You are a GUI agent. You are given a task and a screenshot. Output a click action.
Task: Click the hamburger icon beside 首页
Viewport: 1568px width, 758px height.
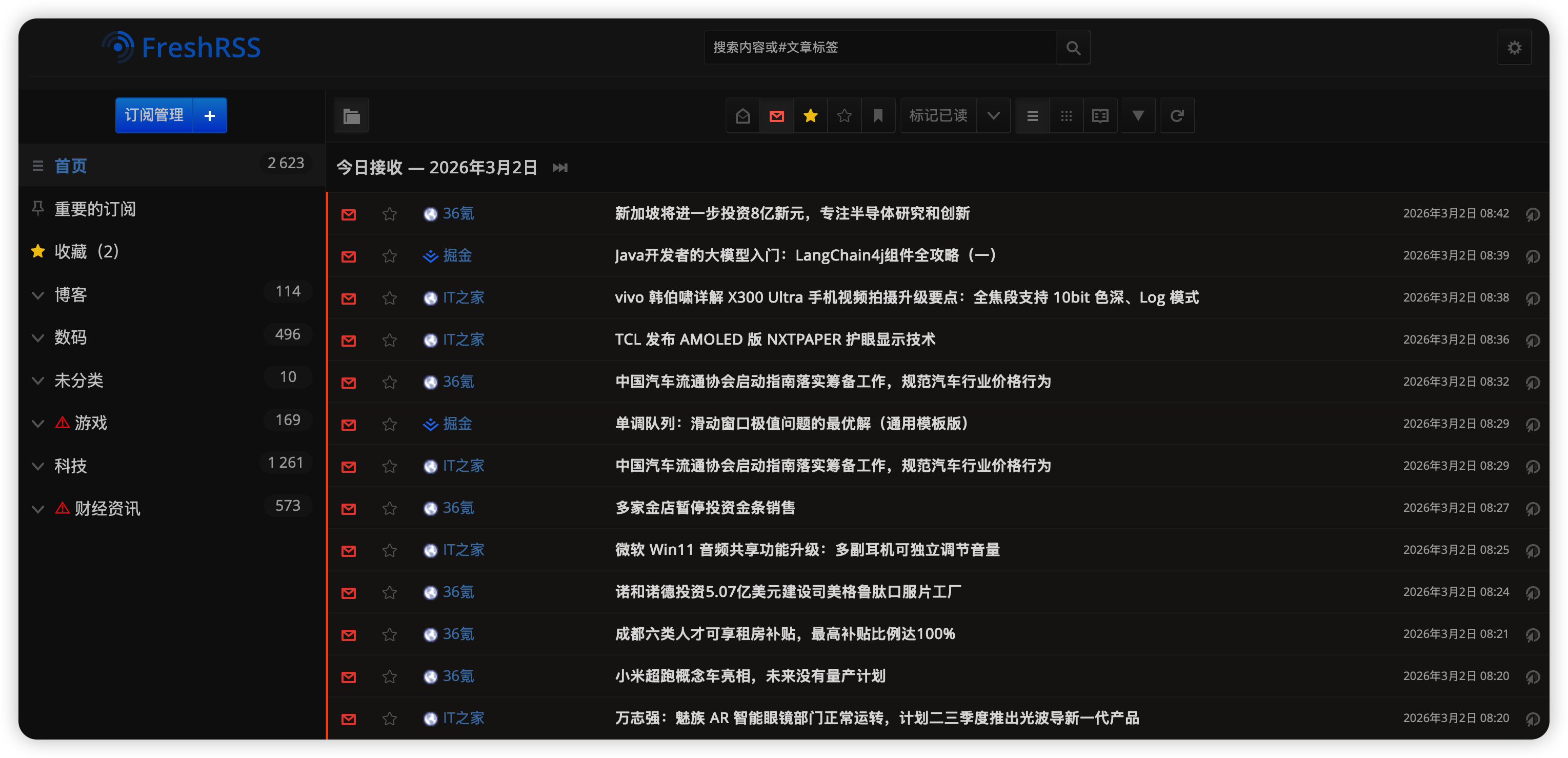click(x=38, y=166)
